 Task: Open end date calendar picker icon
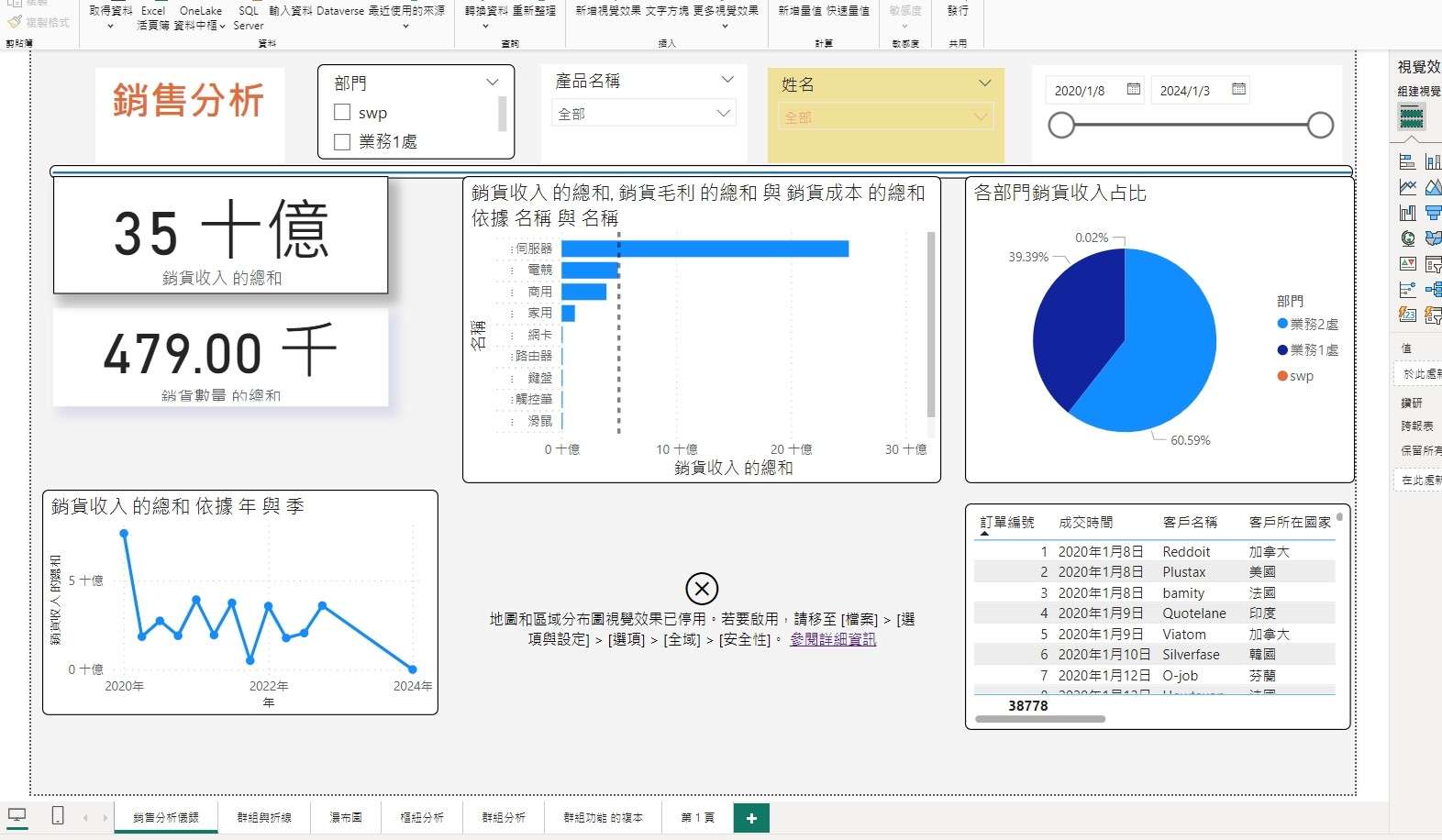pyautogui.click(x=1238, y=89)
